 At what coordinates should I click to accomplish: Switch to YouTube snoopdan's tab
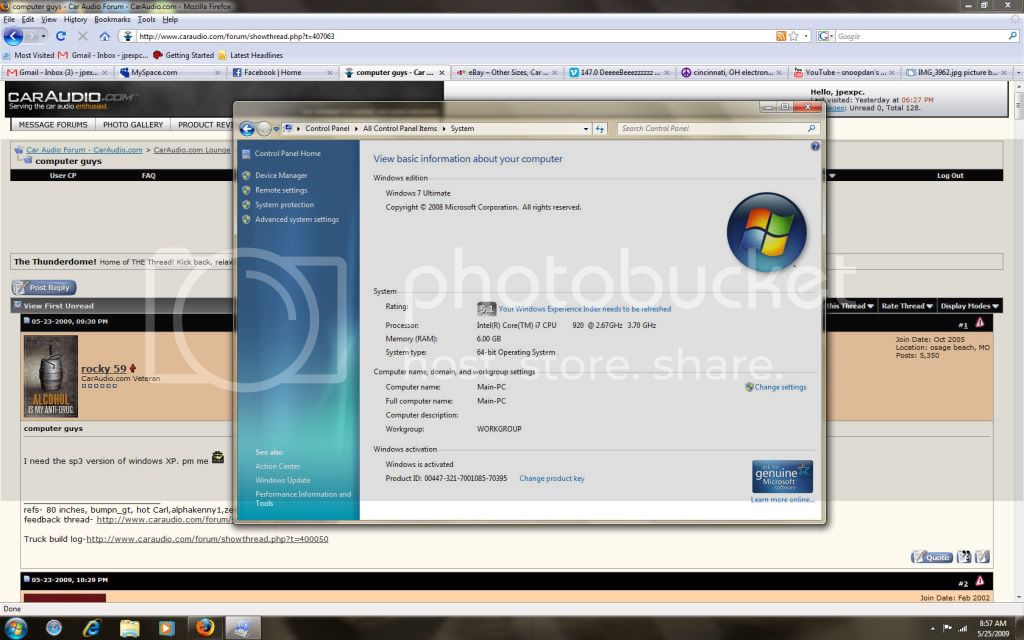click(844, 72)
